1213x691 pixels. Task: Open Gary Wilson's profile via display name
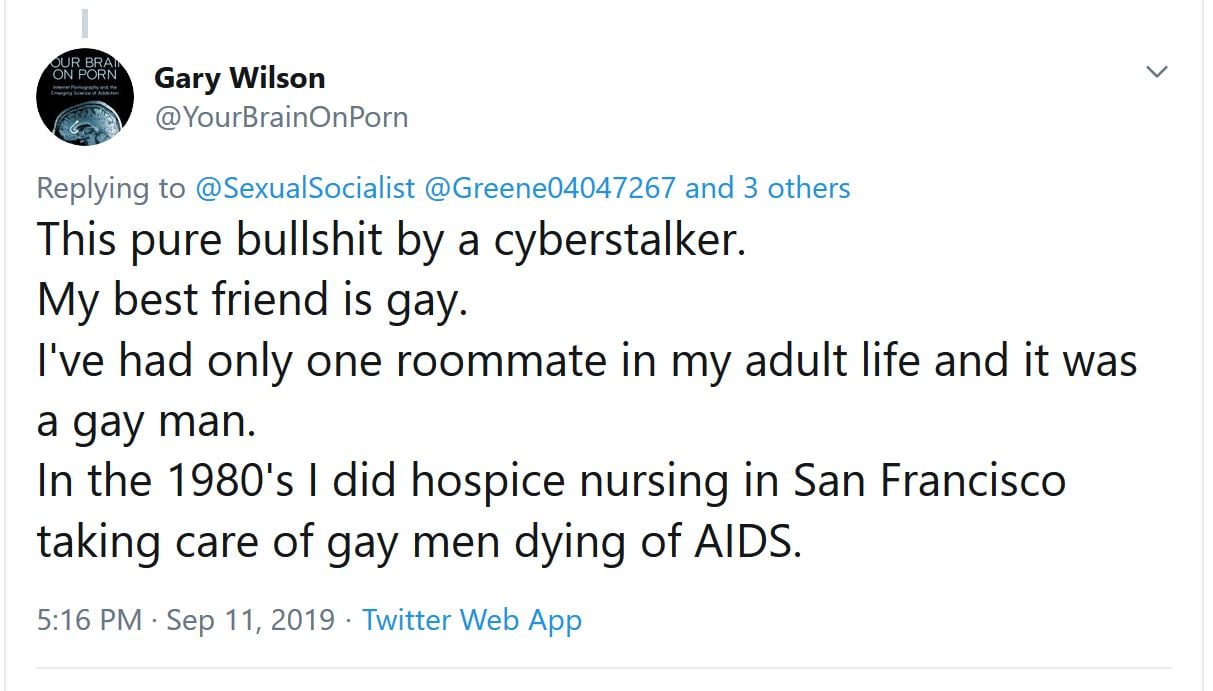click(239, 78)
